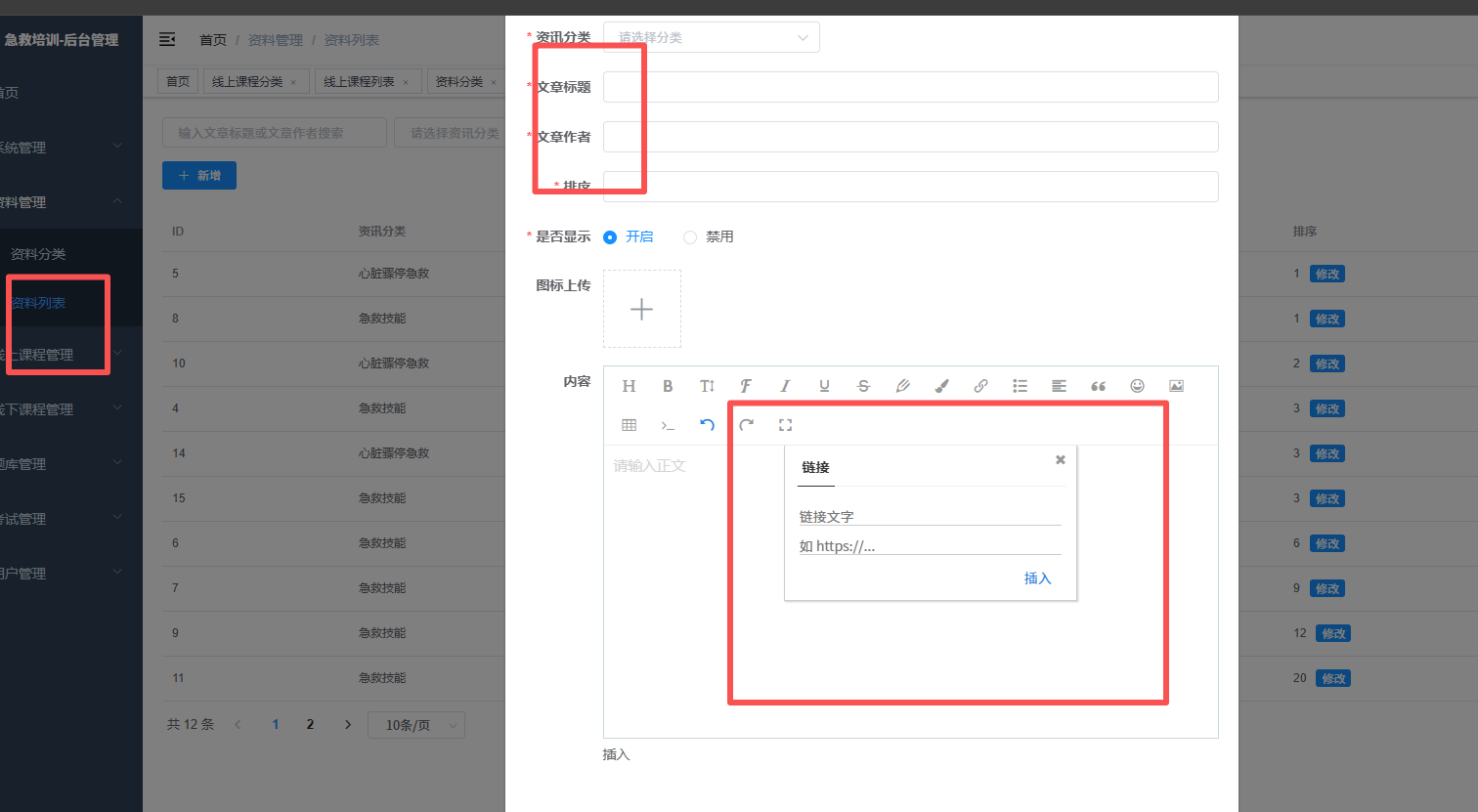
Task: Open the emoji picker in editor toolbar
Action: 1137,386
